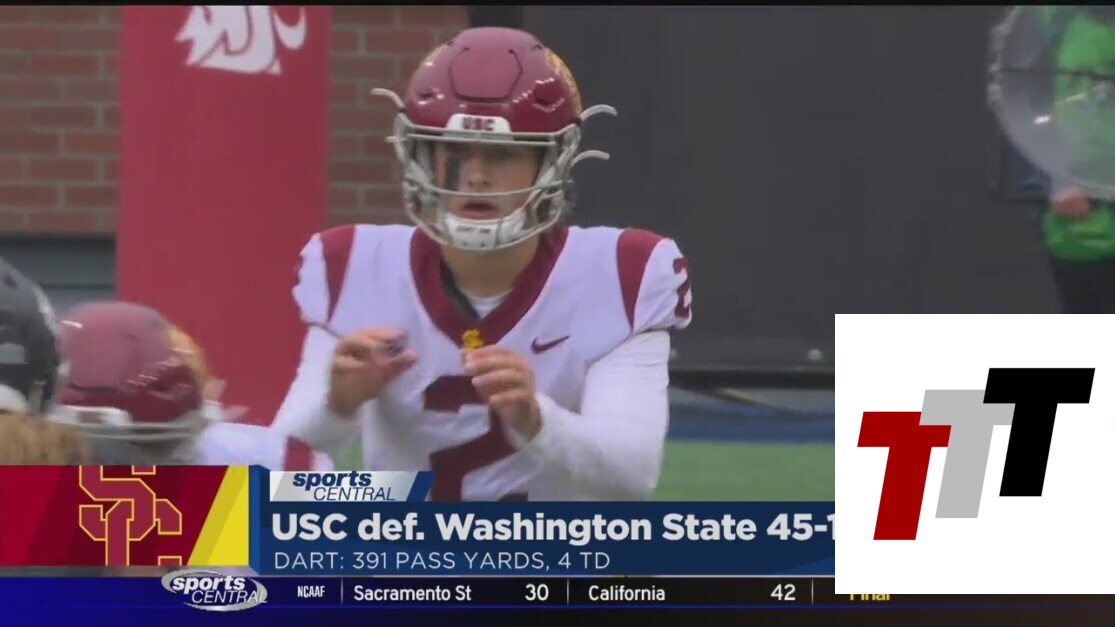Select the NCAAF label in the score ticker
Viewport: 1115px width, 627px height.
coord(311,592)
